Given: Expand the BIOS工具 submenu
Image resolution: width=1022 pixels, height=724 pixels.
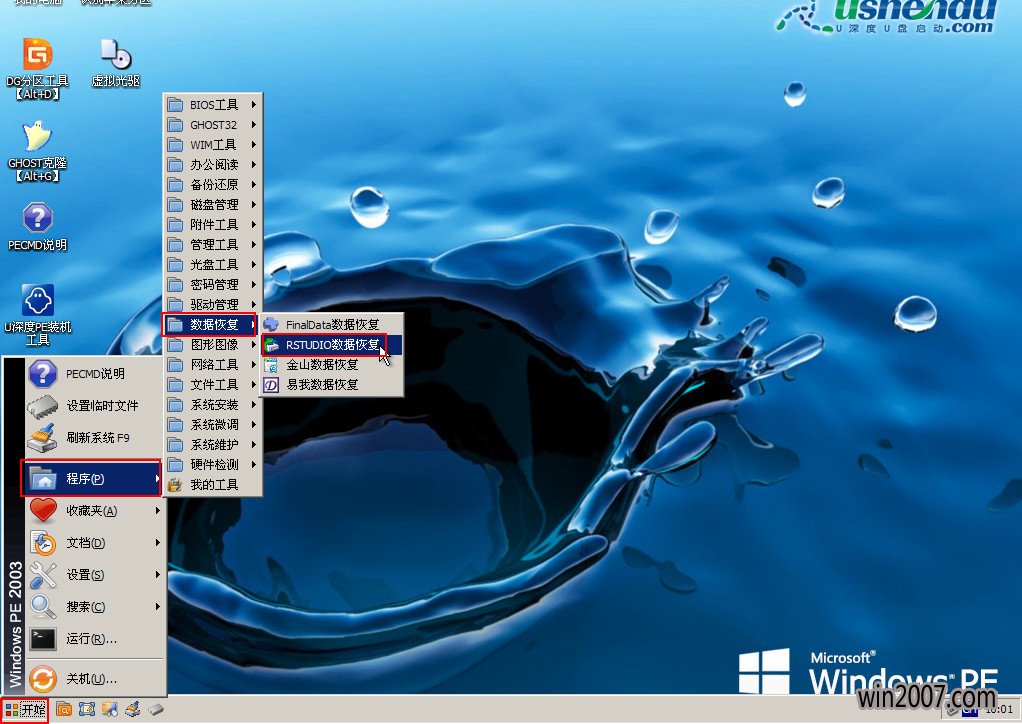Looking at the screenshot, I should [x=212, y=104].
